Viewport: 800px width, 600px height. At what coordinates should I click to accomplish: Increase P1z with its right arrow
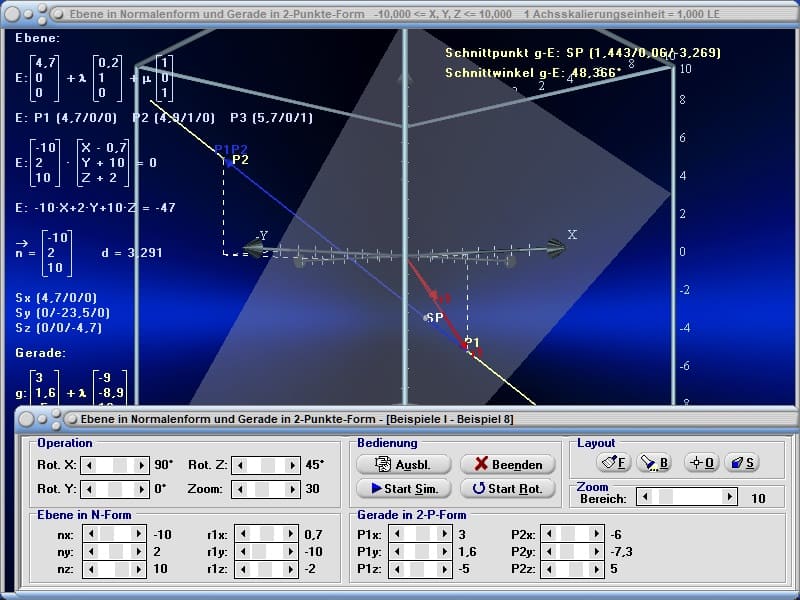tap(444, 569)
